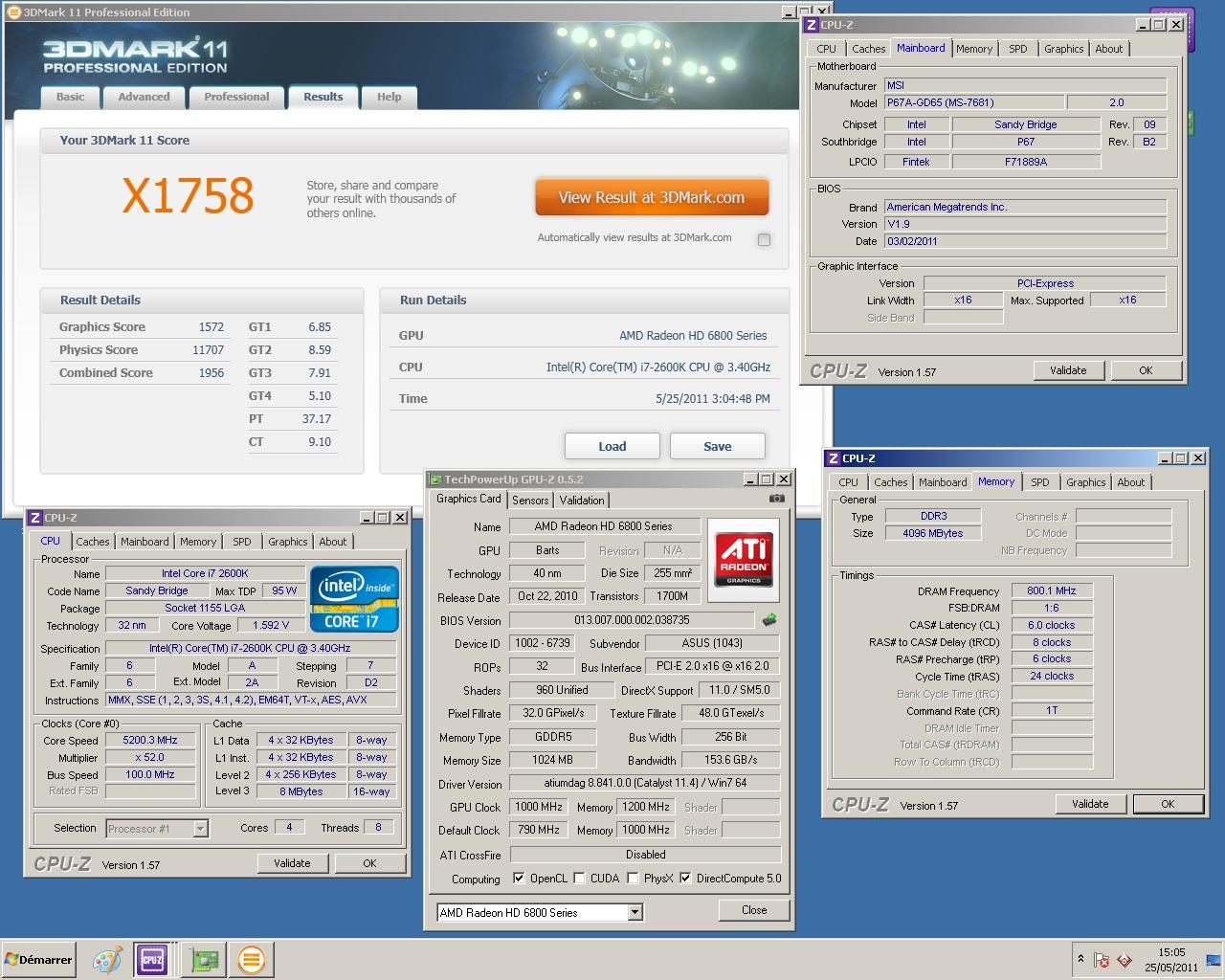Toggle the DirectCompute 5.0 checkbox
The image size is (1225, 980).
pyautogui.click(x=685, y=878)
